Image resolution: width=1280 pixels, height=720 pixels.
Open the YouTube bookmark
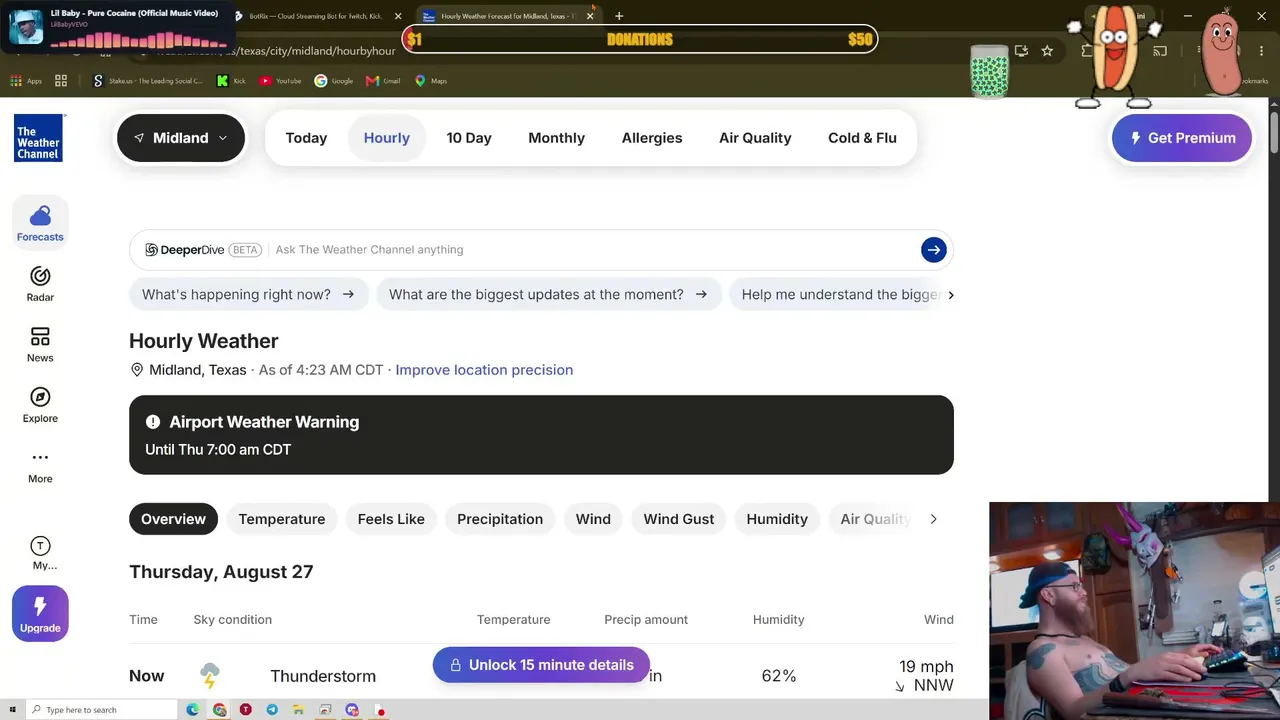pos(280,81)
